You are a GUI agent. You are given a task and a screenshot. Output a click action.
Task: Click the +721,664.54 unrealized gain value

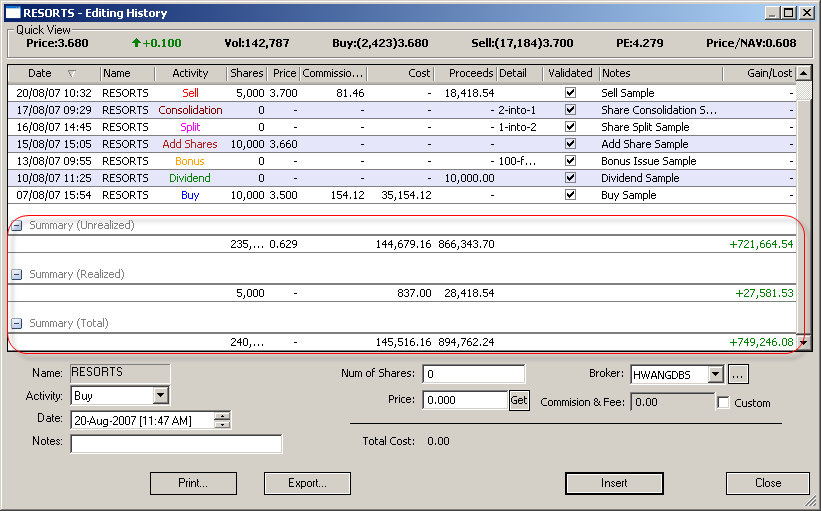click(761, 244)
